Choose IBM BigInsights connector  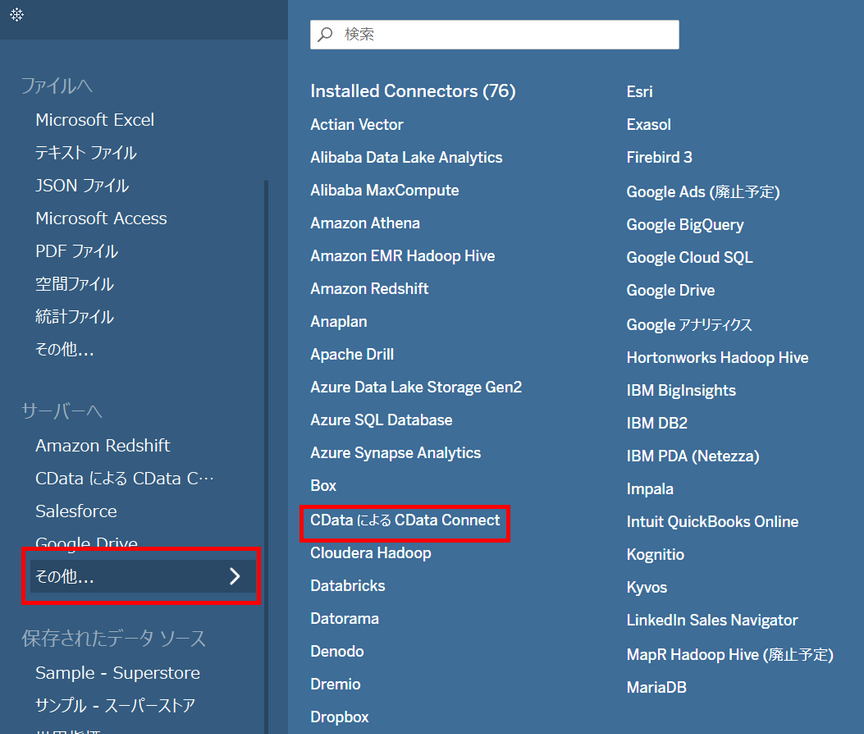tap(681, 391)
